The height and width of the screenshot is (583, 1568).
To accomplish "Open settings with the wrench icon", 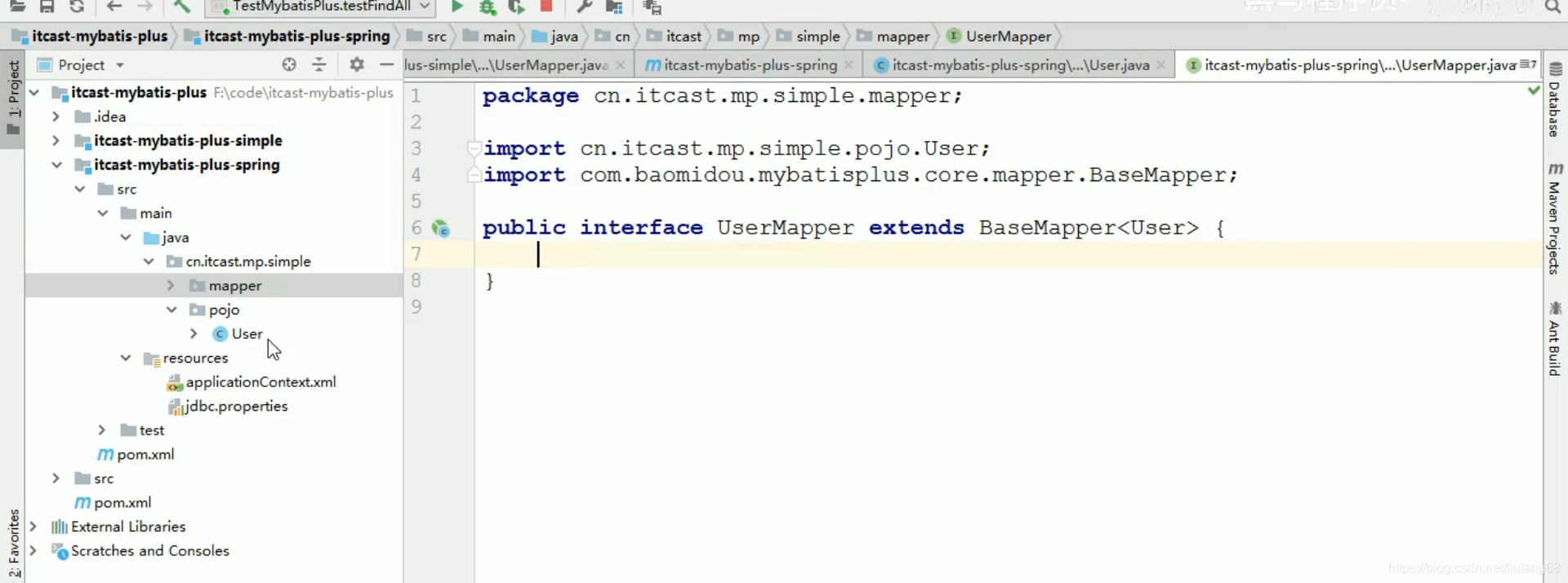I will coord(584,7).
